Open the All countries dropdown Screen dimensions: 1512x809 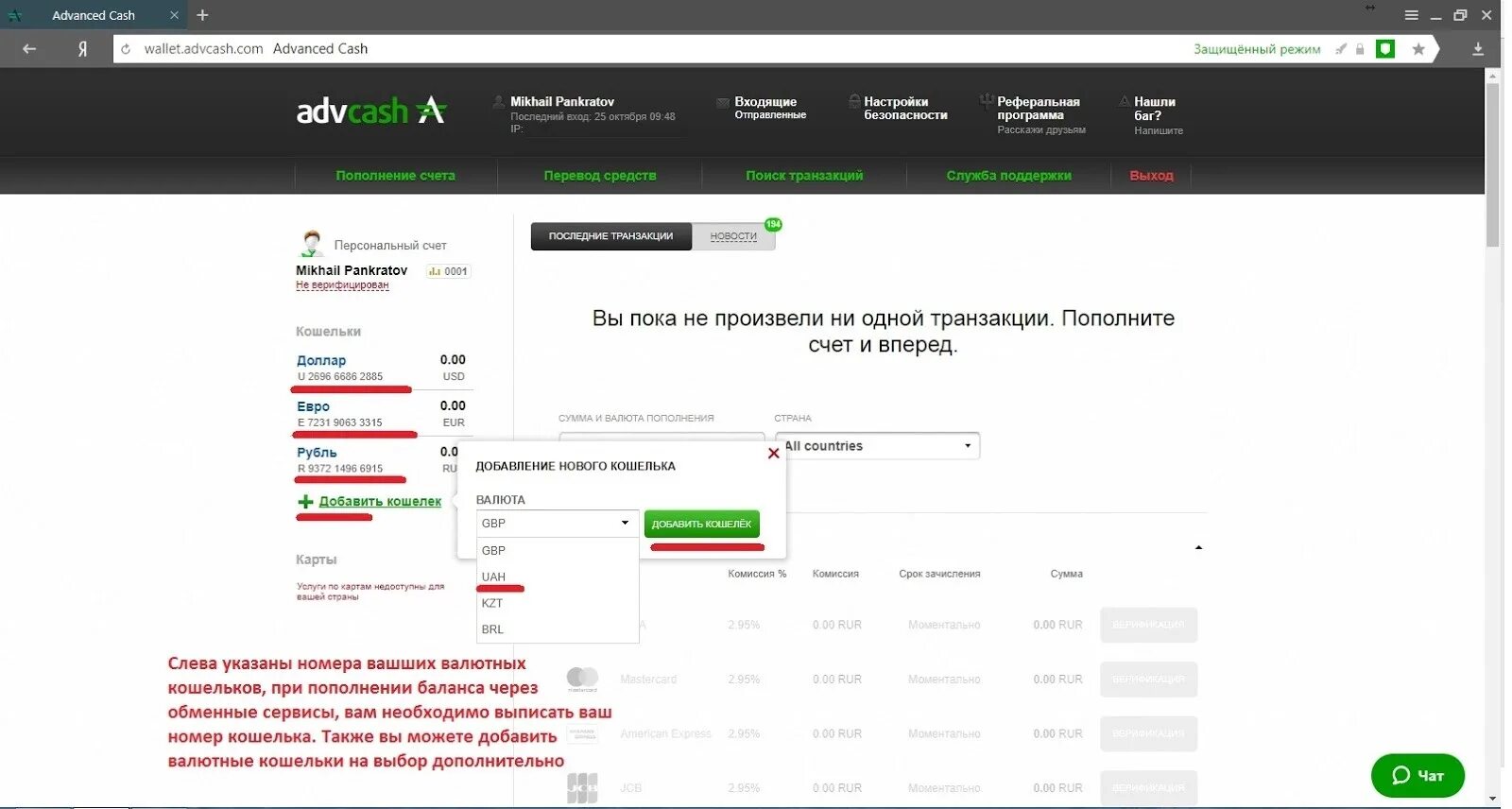click(x=878, y=446)
